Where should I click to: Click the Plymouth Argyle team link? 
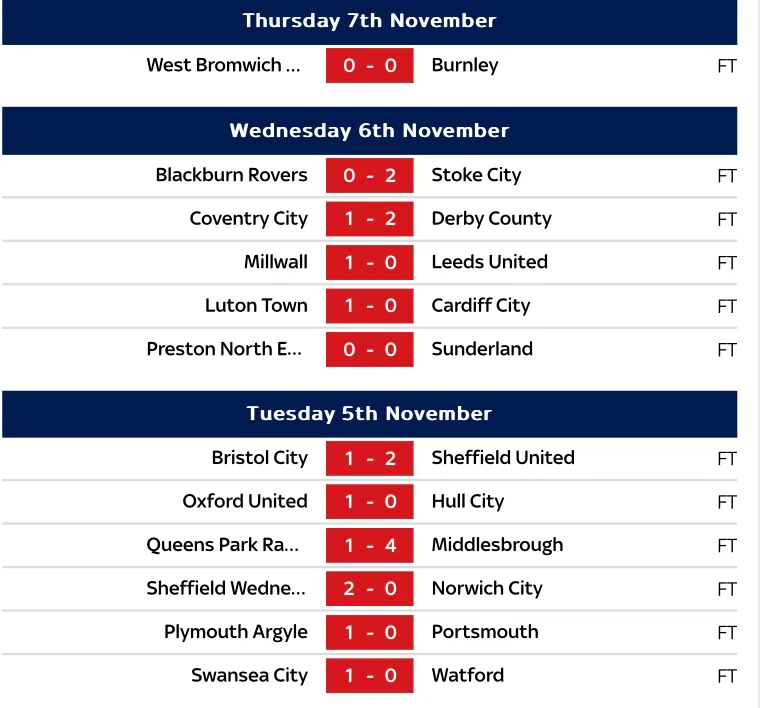tap(236, 632)
